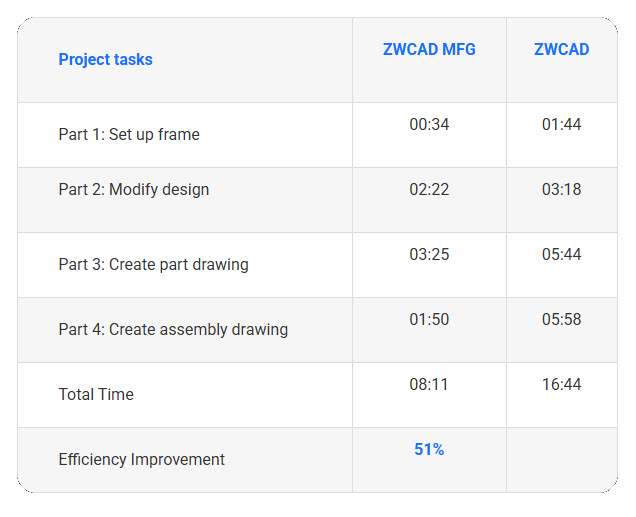The image size is (636, 517).
Task: Click the 08:11 total time cell
Action: pos(429,385)
